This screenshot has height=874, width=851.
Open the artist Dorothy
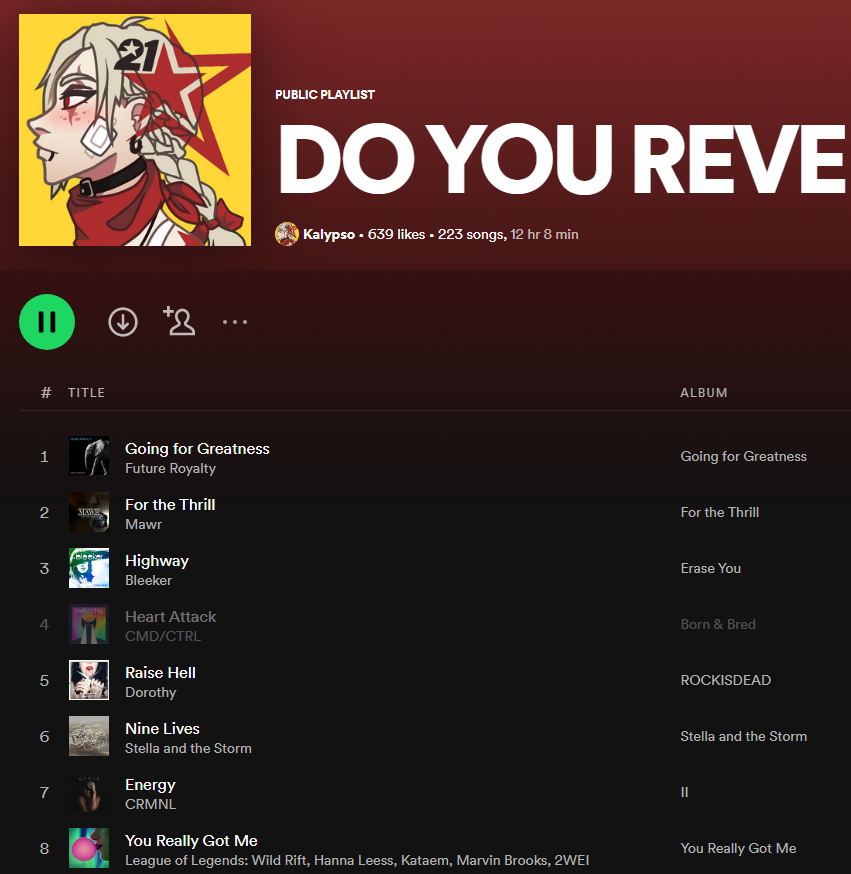tap(150, 692)
